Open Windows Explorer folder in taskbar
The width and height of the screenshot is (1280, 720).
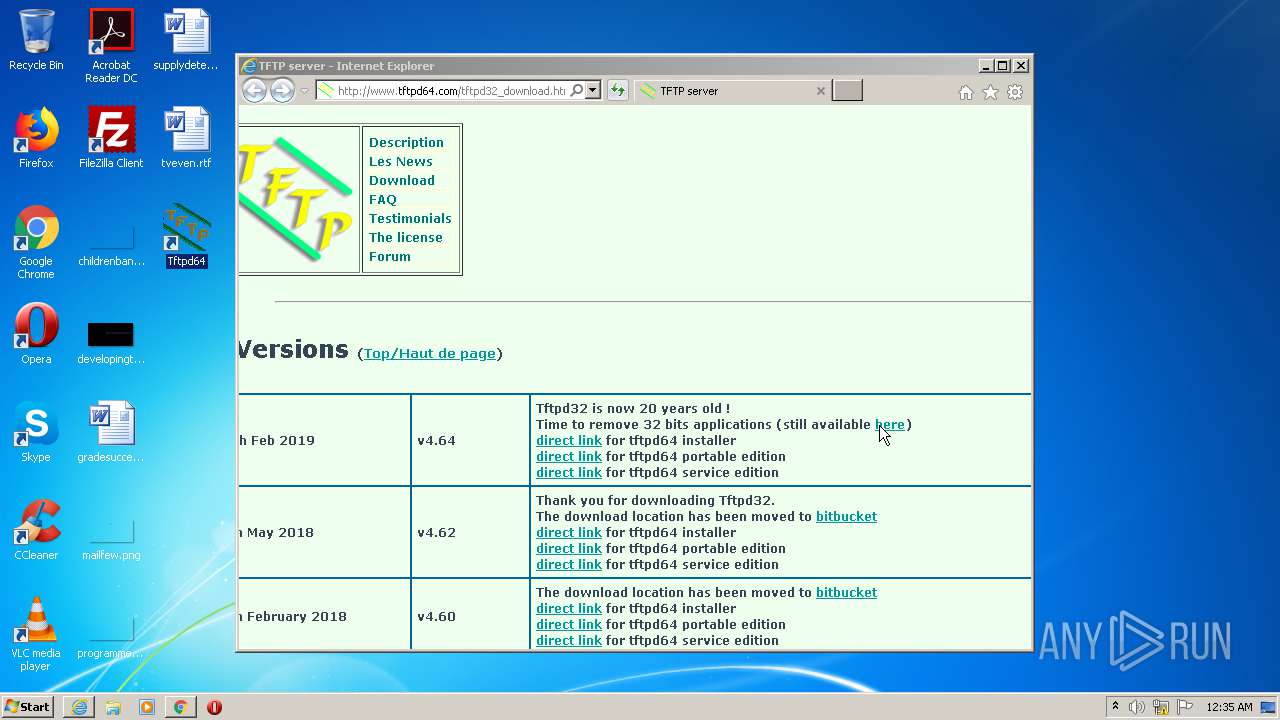click(113, 707)
